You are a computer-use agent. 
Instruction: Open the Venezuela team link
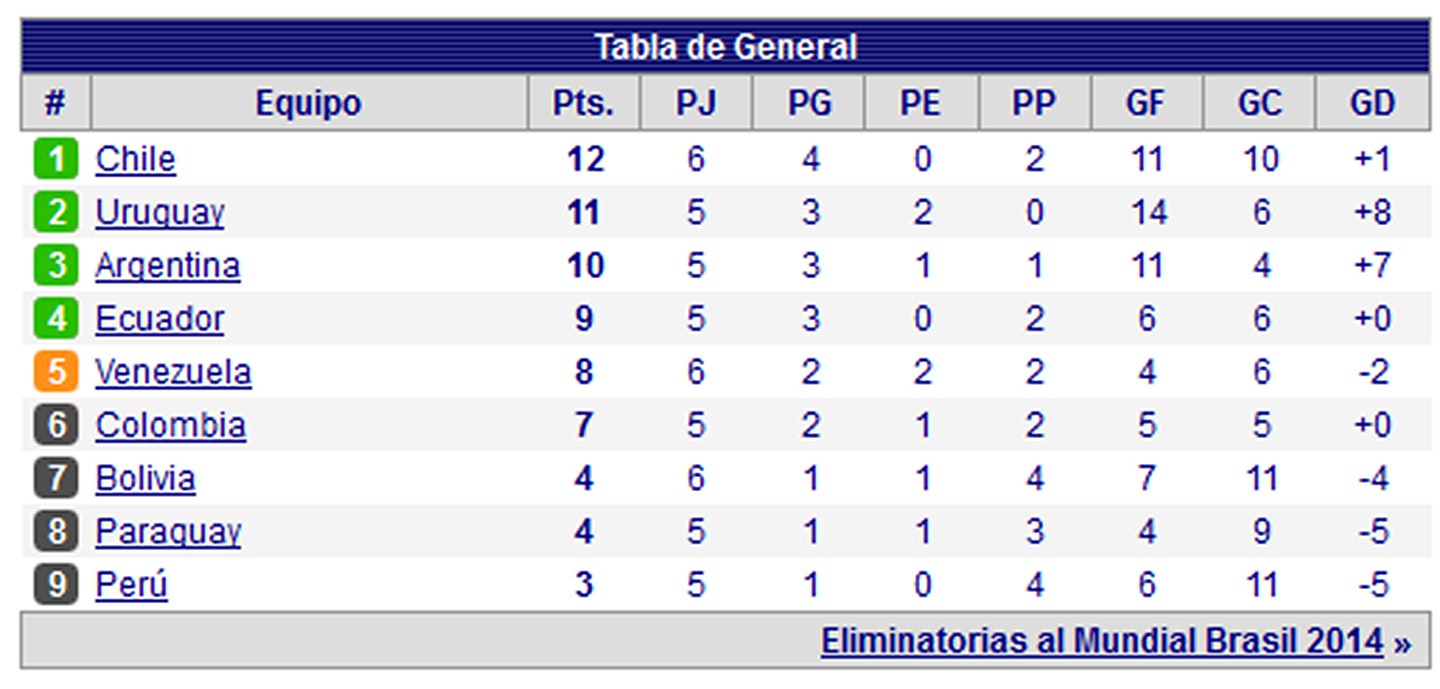tap(173, 372)
